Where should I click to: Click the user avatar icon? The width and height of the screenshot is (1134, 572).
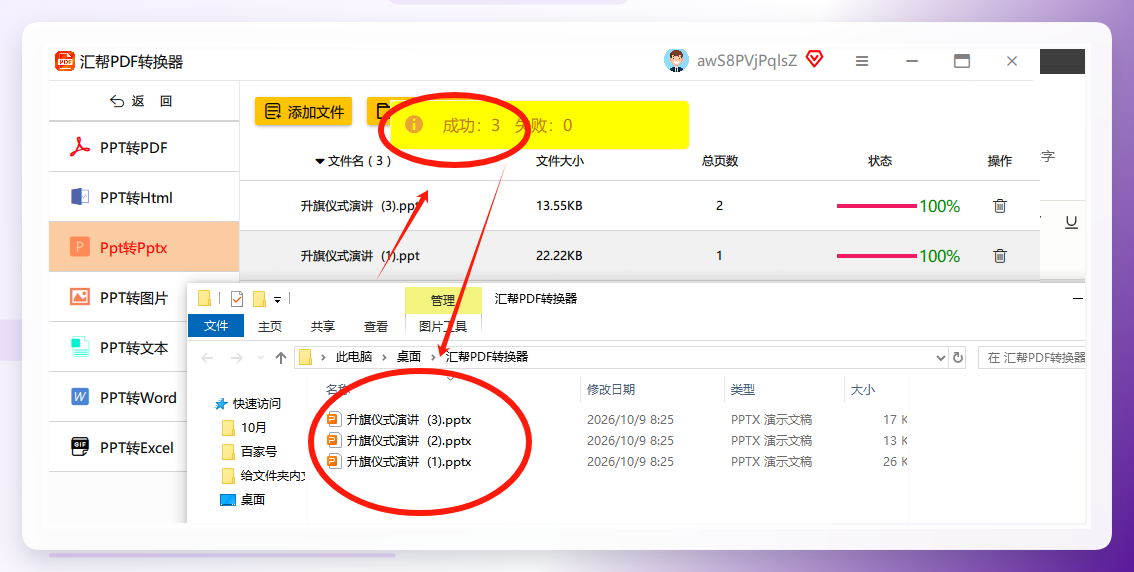[676, 61]
